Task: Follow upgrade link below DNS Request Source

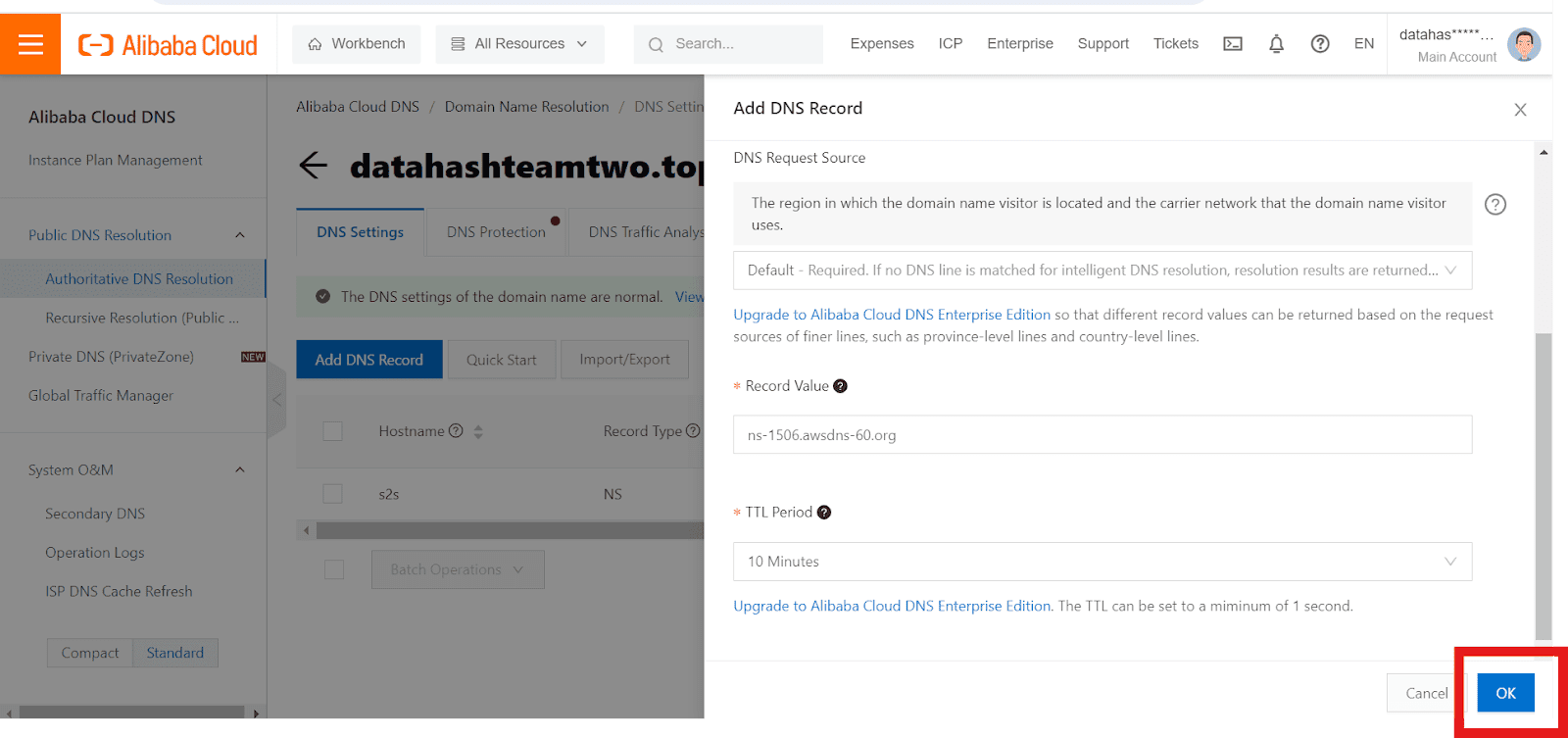Action: (x=892, y=315)
